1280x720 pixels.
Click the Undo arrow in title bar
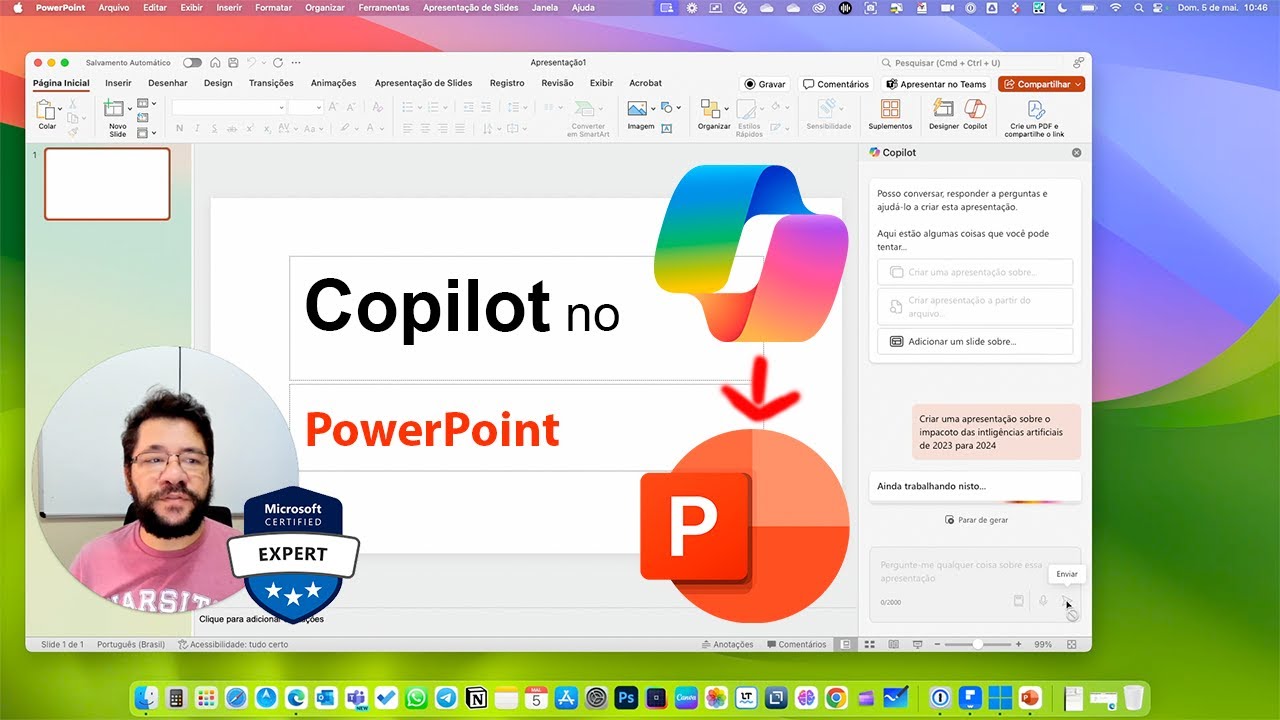coord(252,62)
